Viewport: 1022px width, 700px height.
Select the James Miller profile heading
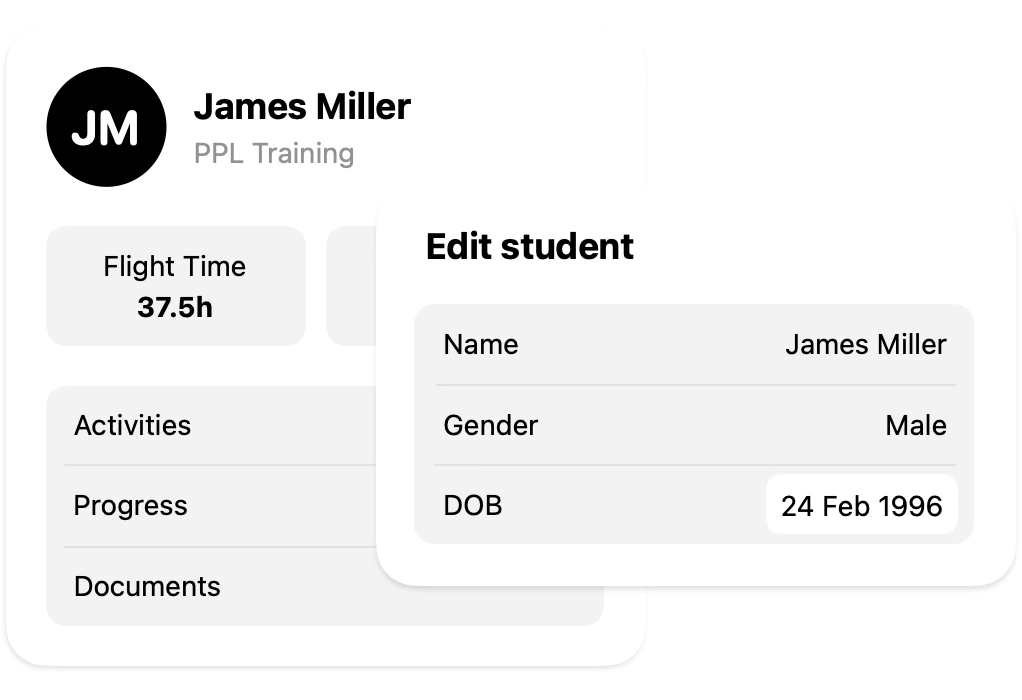[302, 106]
